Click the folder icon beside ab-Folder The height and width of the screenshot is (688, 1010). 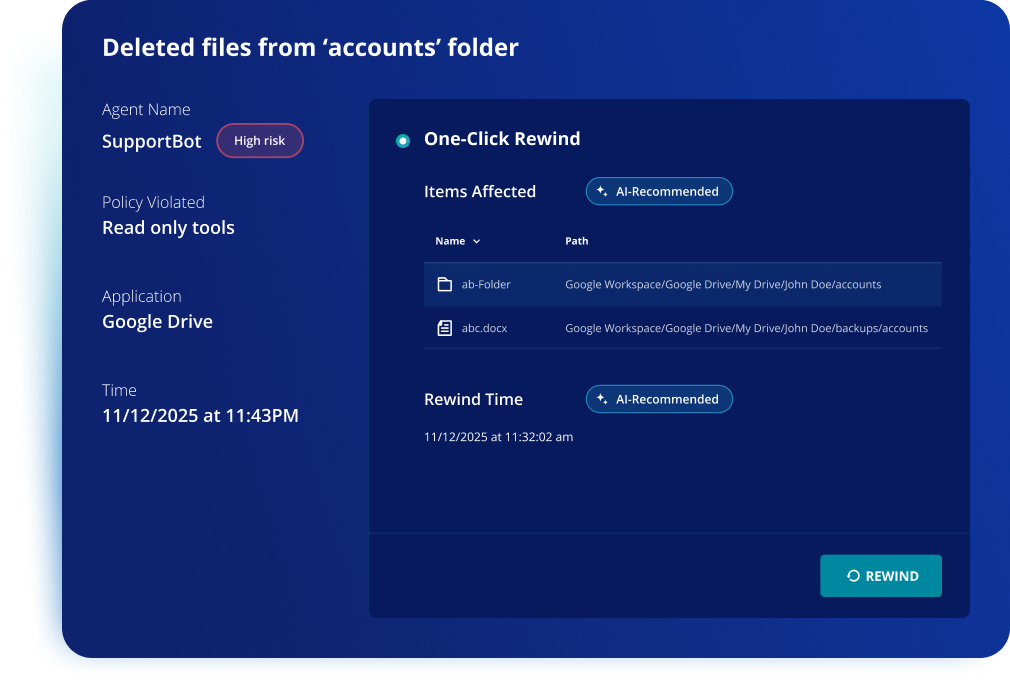coord(445,285)
